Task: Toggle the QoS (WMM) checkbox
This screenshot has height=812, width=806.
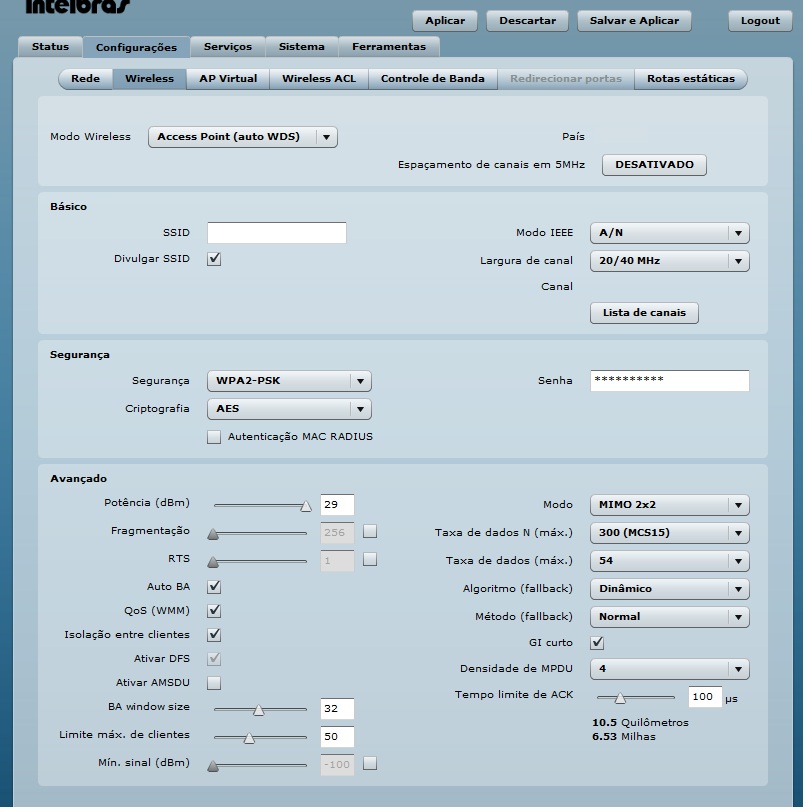Action: coord(214,611)
